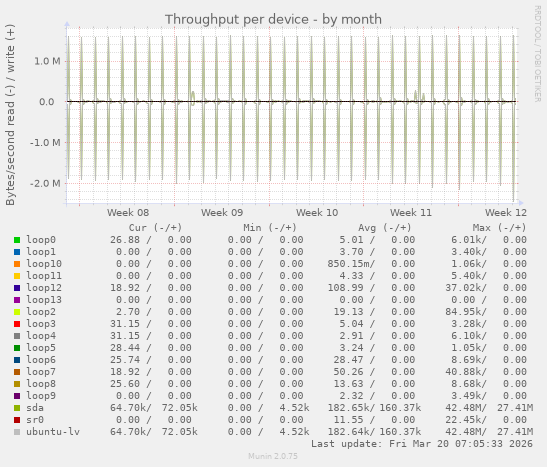
Task: Click ubuntu-lv min write value 4.52k
Action: point(294,432)
